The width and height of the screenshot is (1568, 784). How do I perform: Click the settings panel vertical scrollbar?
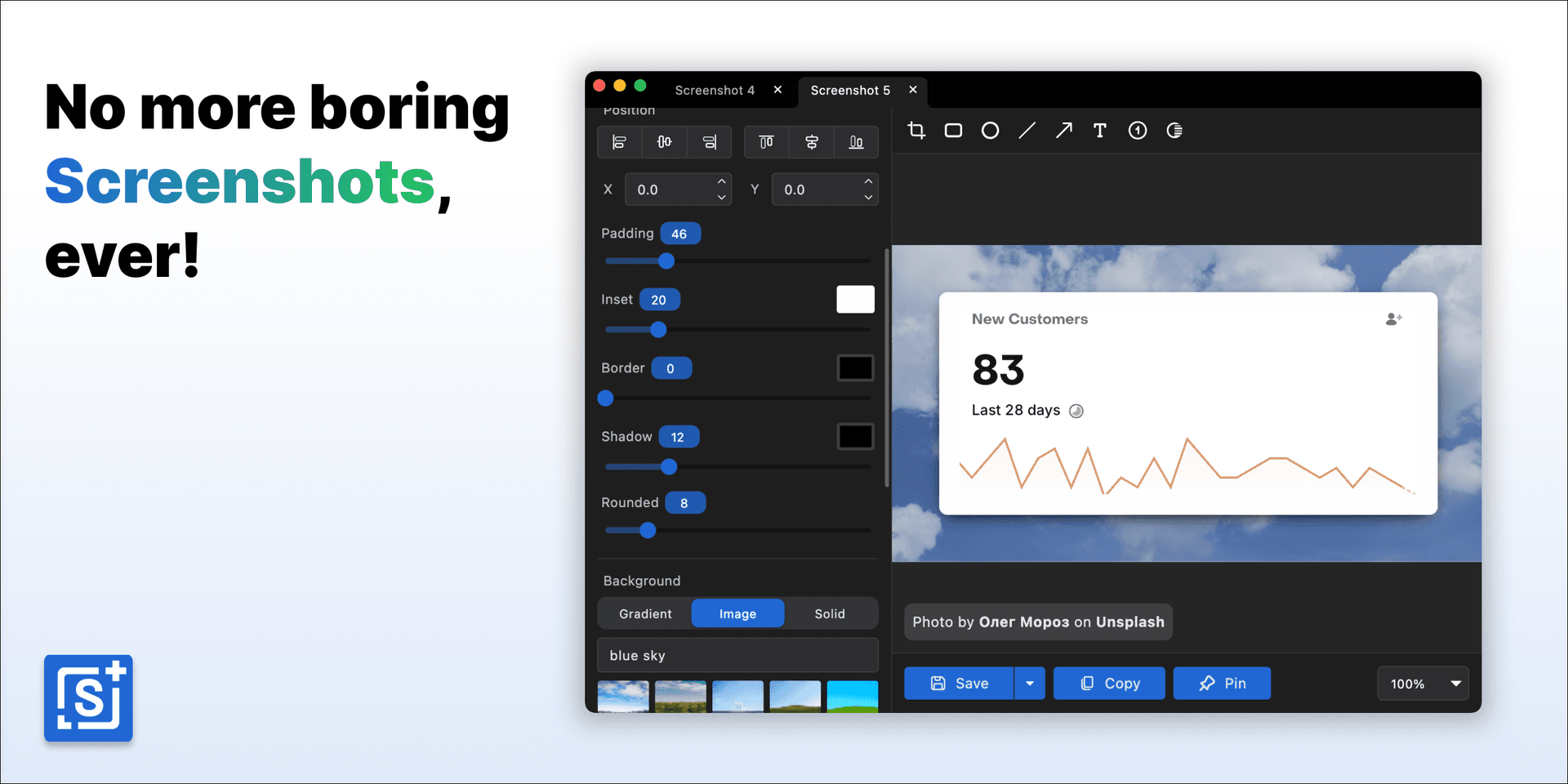pyautogui.click(x=887, y=367)
